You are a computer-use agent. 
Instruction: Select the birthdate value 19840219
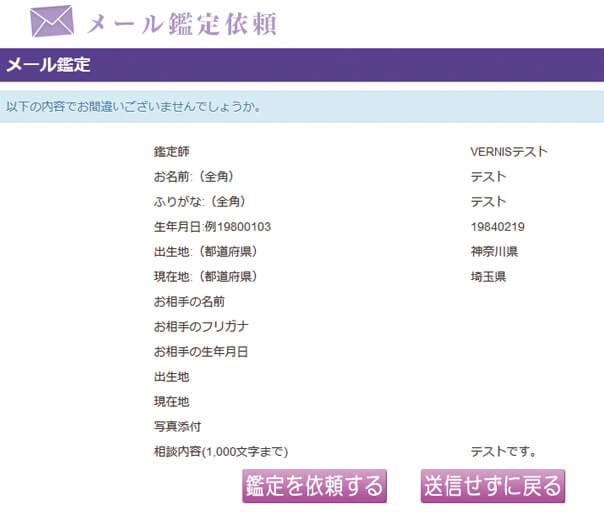click(498, 227)
